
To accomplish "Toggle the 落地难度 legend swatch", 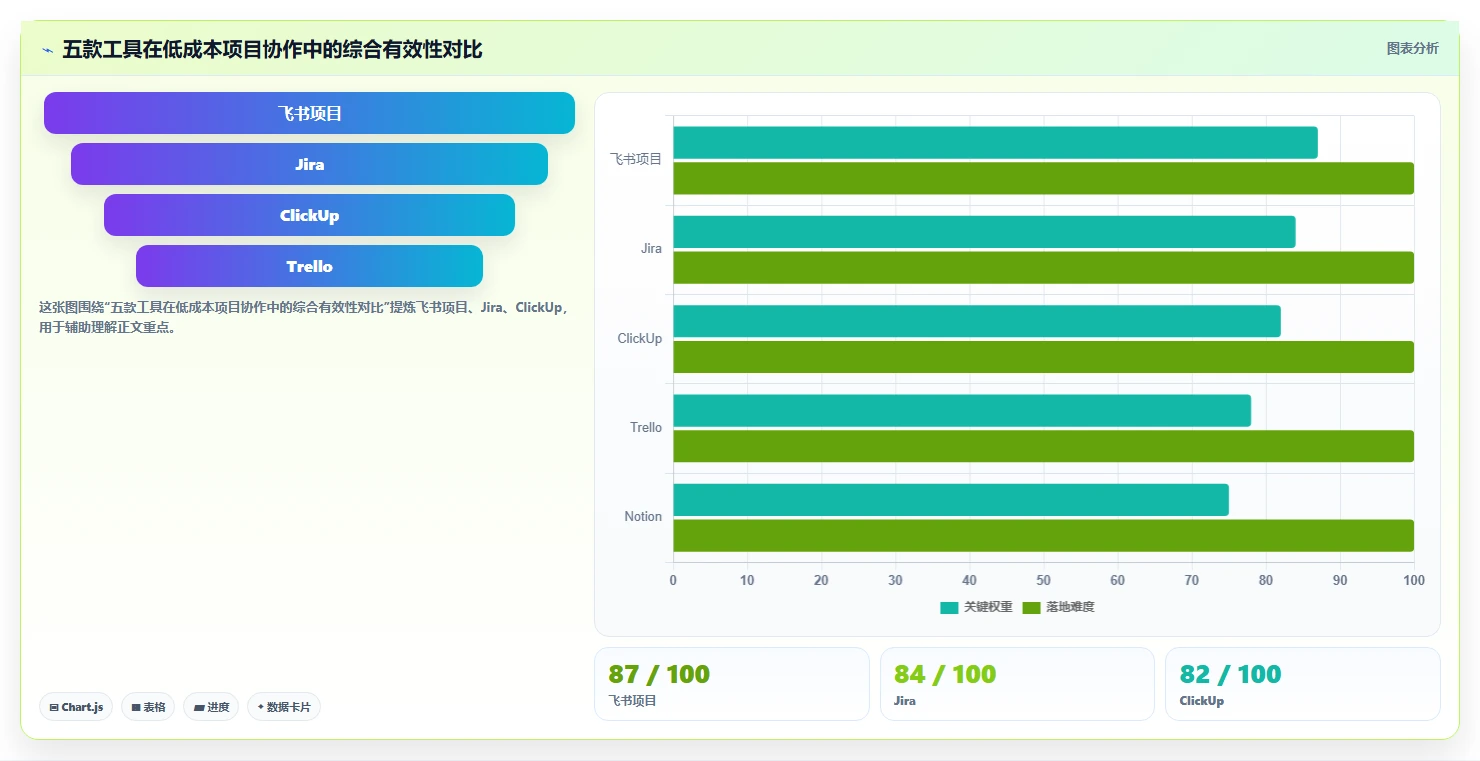I will point(1031,607).
